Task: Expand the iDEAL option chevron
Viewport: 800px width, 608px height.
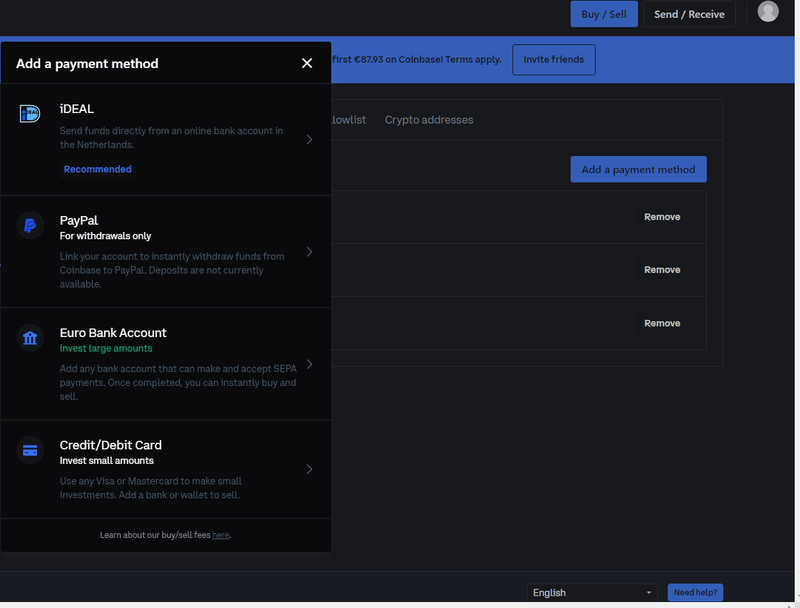Action: tap(309, 139)
